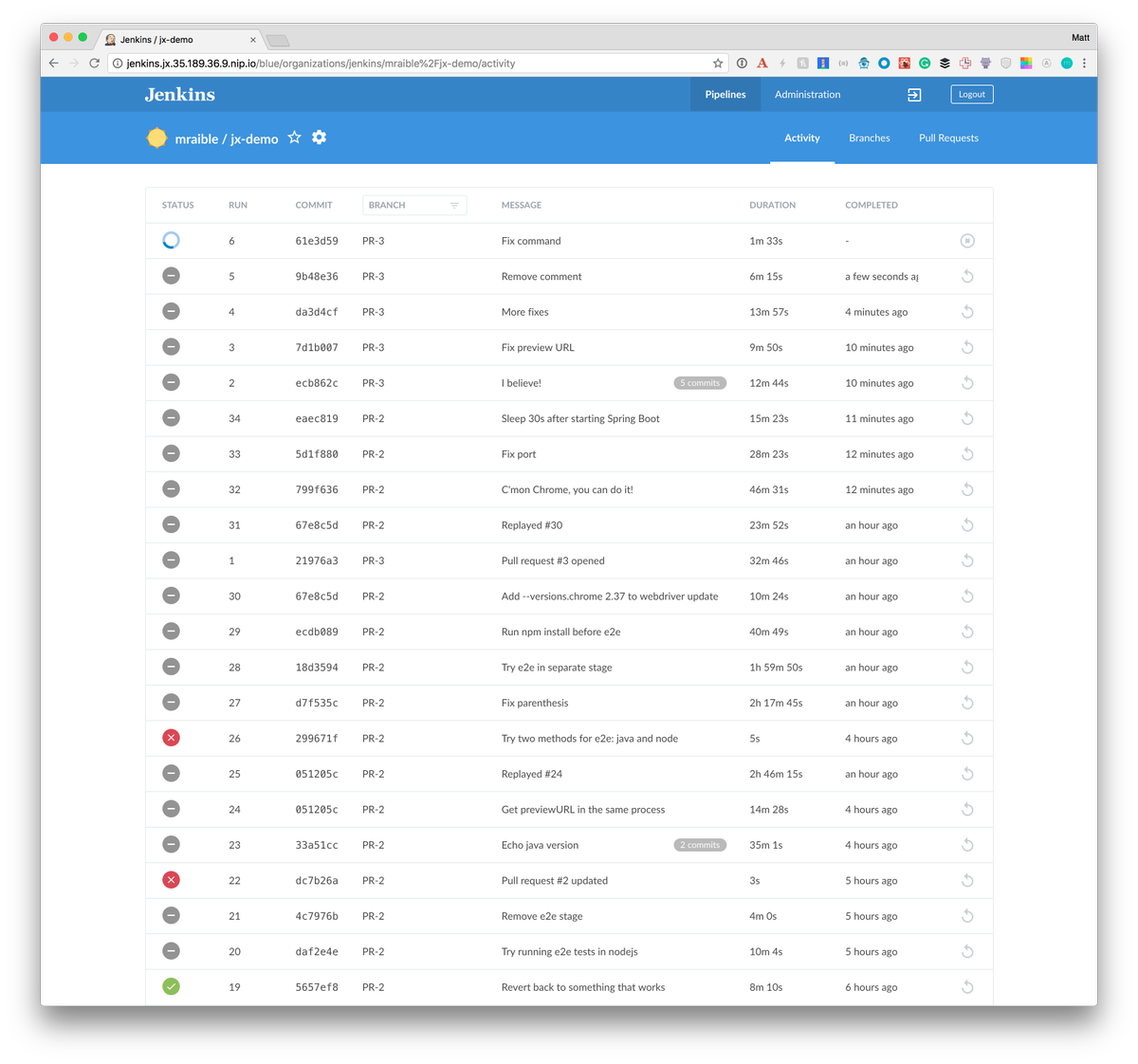Click the commit hash 5657ef8
The height and width of the screenshot is (1064, 1138).
(317, 987)
